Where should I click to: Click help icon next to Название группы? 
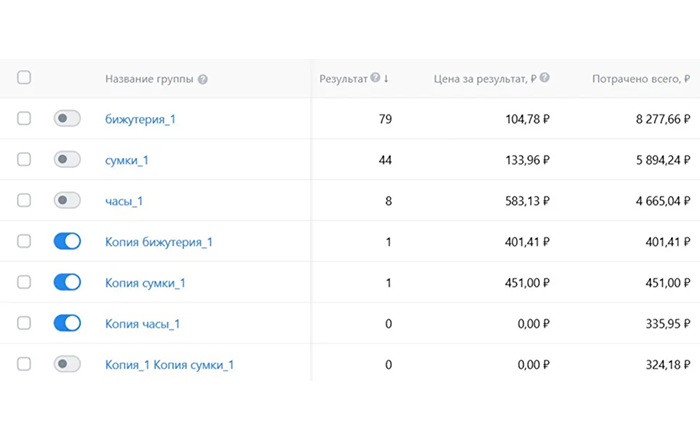[x=203, y=79]
